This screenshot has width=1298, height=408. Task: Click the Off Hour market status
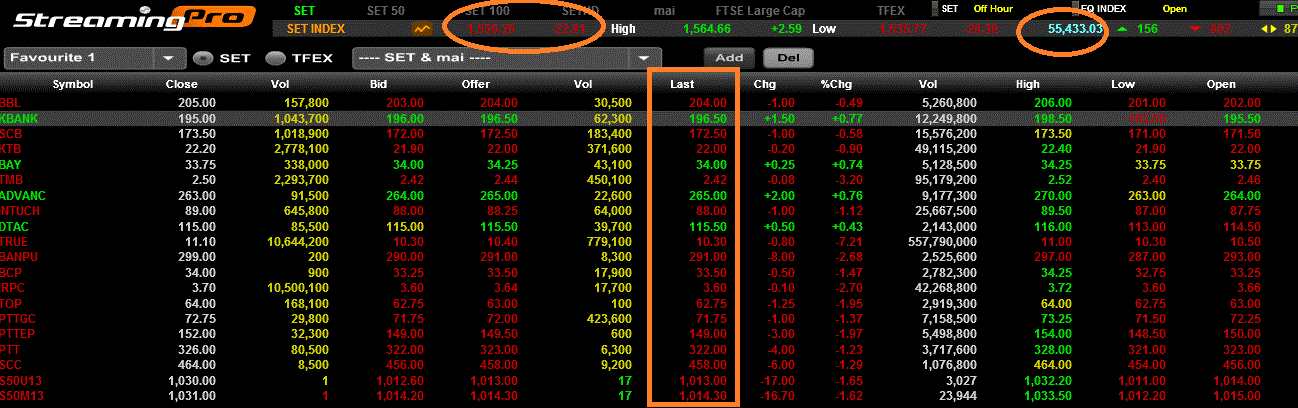pos(994,10)
